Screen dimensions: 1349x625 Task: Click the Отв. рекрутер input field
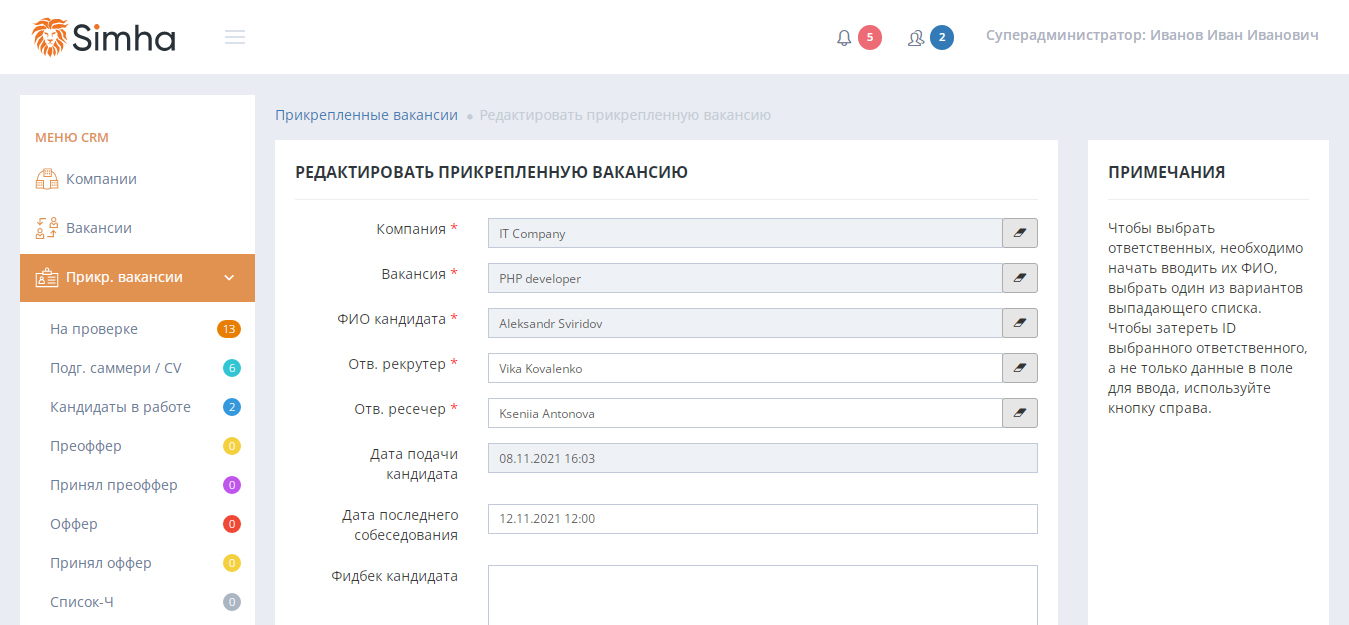[x=744, y=368]
